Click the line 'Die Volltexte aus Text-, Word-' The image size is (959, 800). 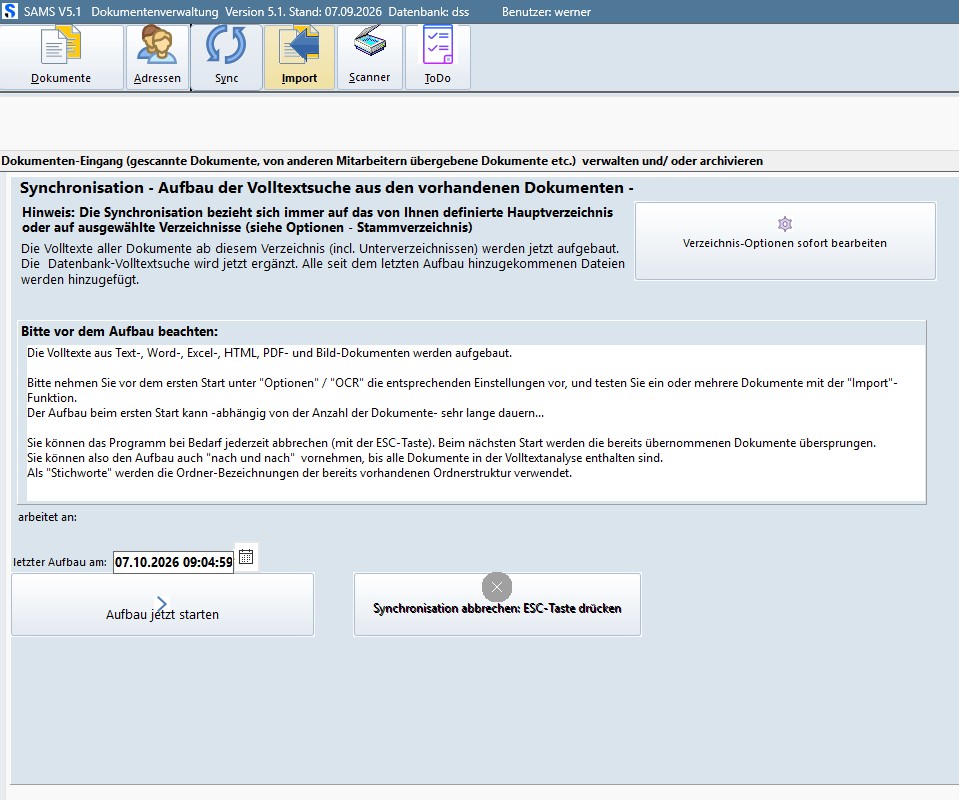tap(269, 353)
